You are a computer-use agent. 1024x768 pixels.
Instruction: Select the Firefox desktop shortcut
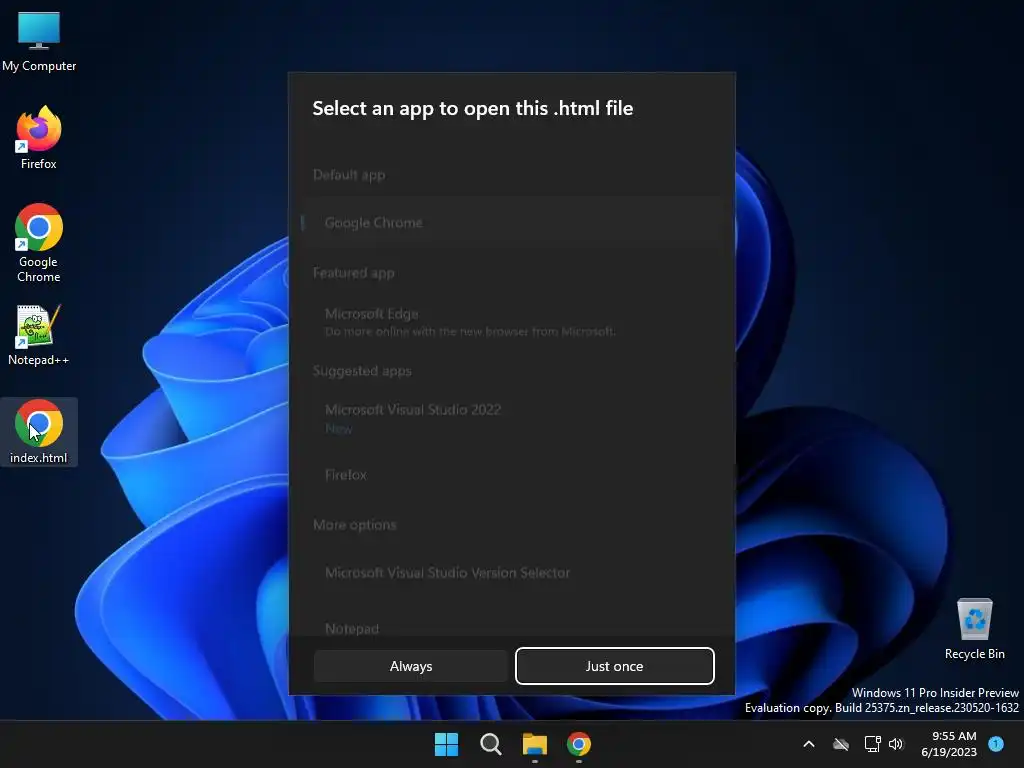[x=39, y=138]
